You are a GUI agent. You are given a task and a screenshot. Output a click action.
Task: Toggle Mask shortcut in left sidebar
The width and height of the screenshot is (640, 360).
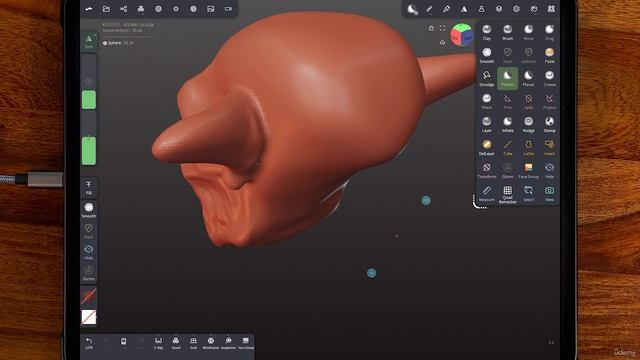(89, 231)
